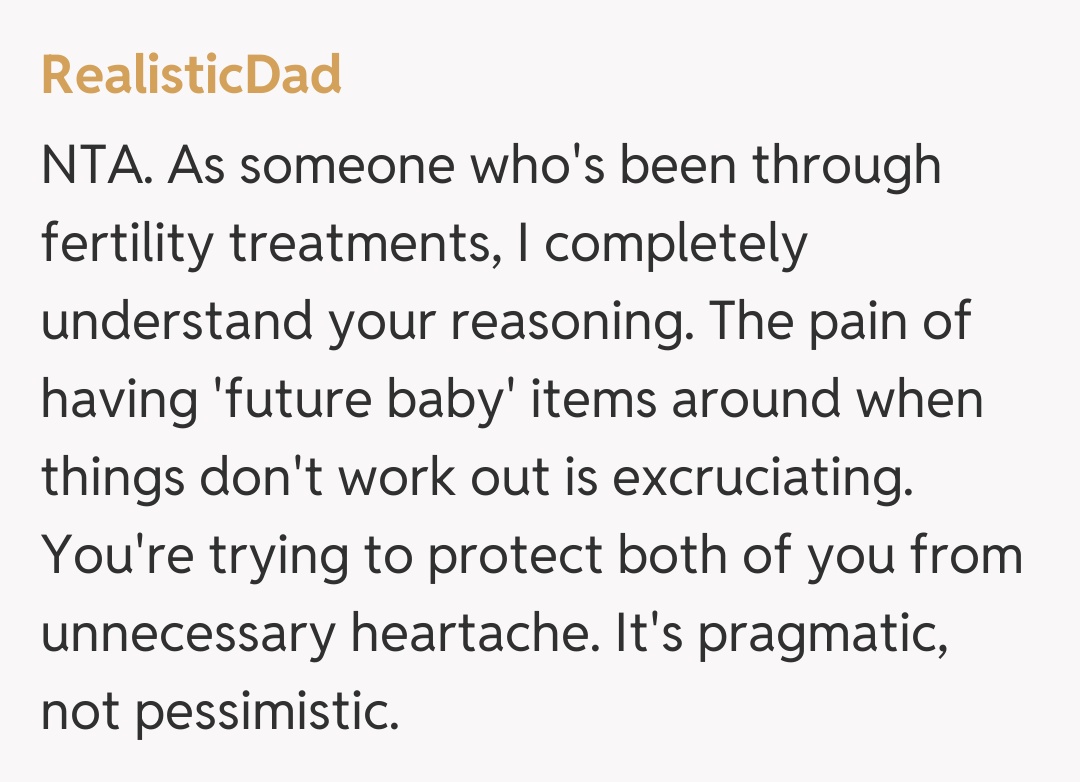Image resolution: width=1080 pixels, height=782 pixels.
Task: Click the word 'pragmatic' in the comment
Action: click(822, 633)
